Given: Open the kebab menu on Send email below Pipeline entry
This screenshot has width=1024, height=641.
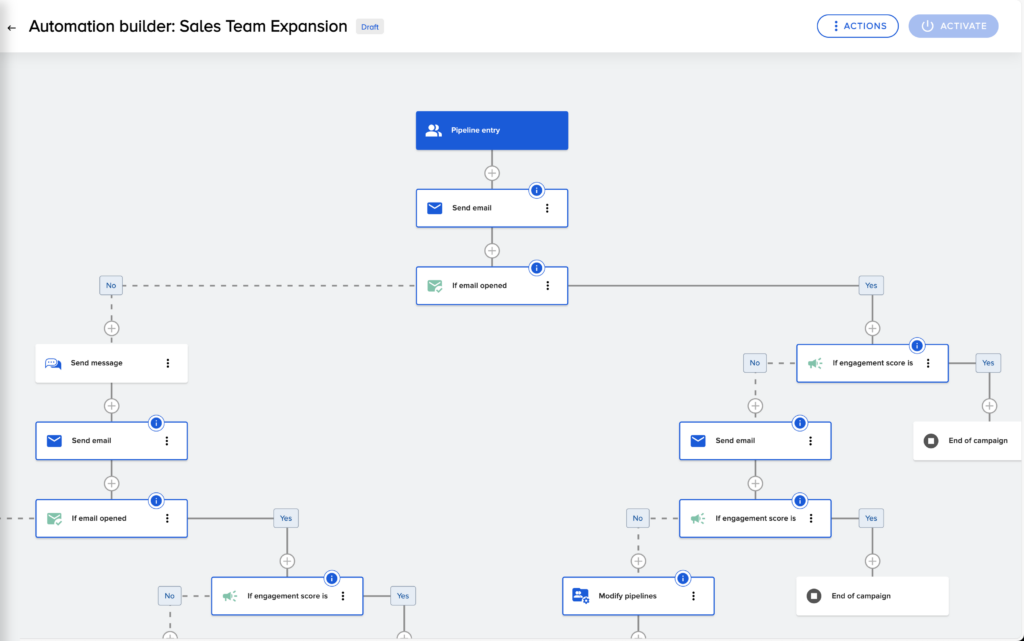Looking at the screenshot, I should [x=547, y=208].
